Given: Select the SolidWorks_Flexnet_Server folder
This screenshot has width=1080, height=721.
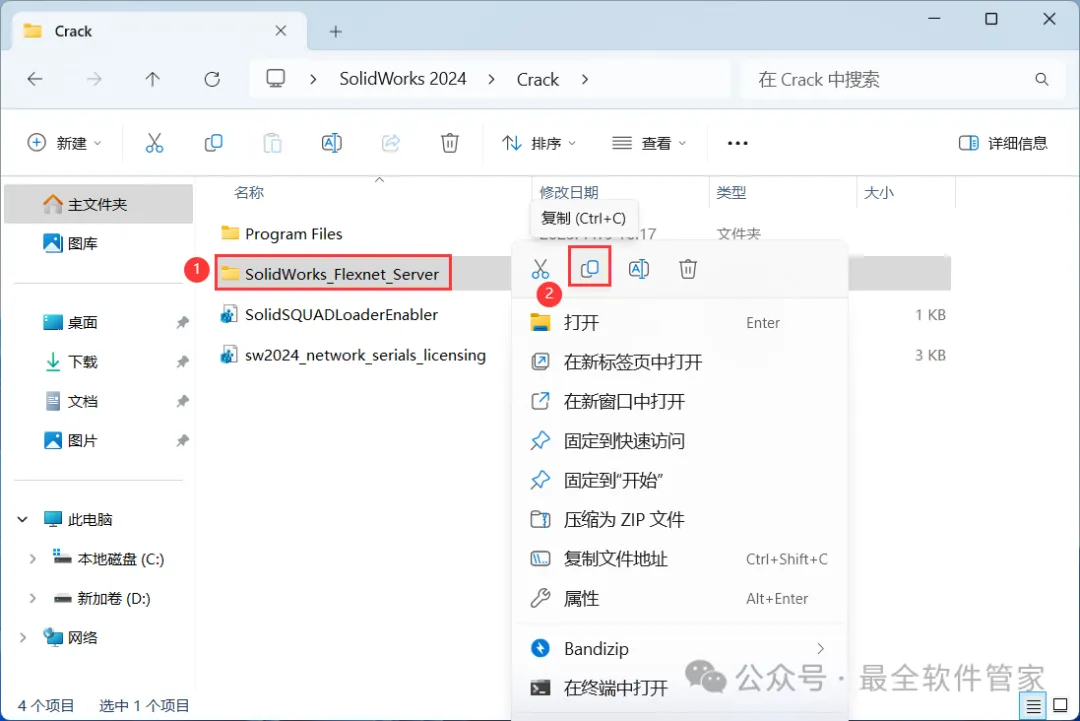Looking at the screenshot, I should point(333,273).
